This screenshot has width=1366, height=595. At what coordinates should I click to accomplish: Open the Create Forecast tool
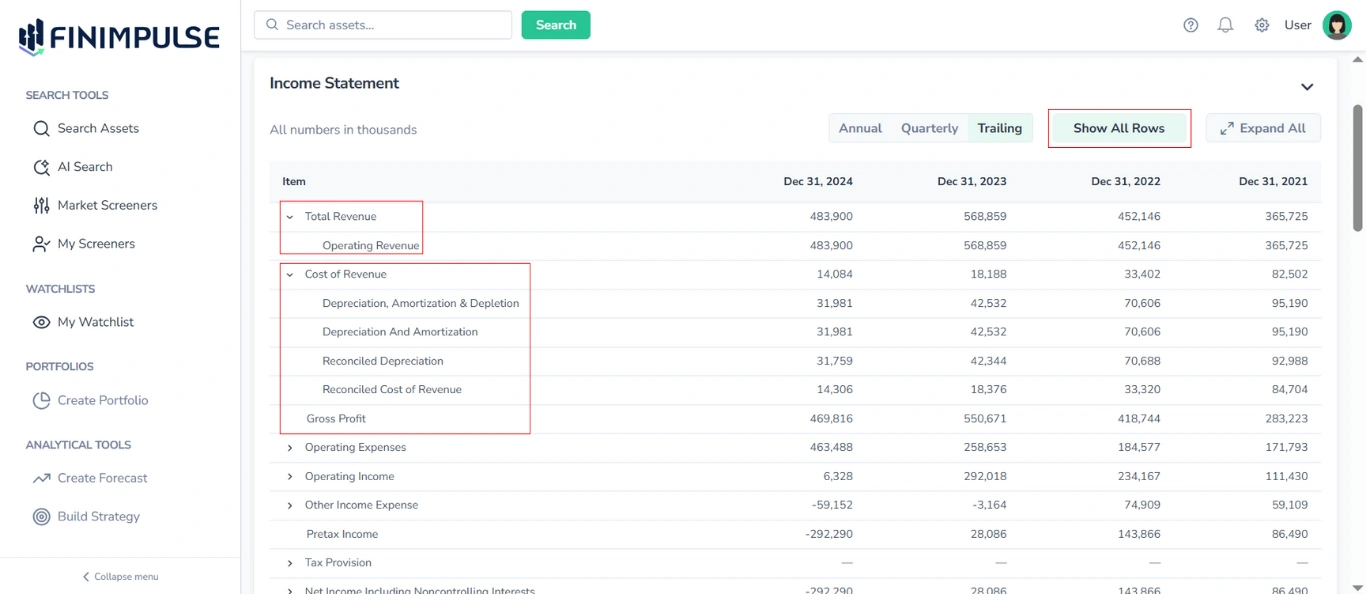click(104, 477)
